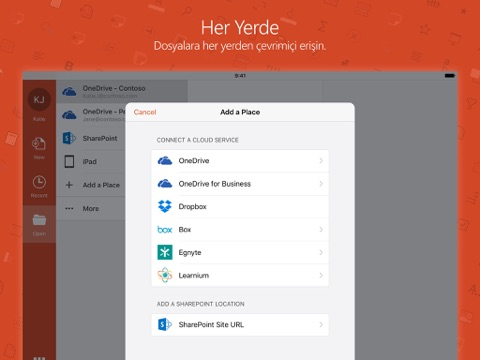Click the Egnyte logo icon
Viewport: 480px width, 360px height.
pyautogui.click(x=165, y=252)
